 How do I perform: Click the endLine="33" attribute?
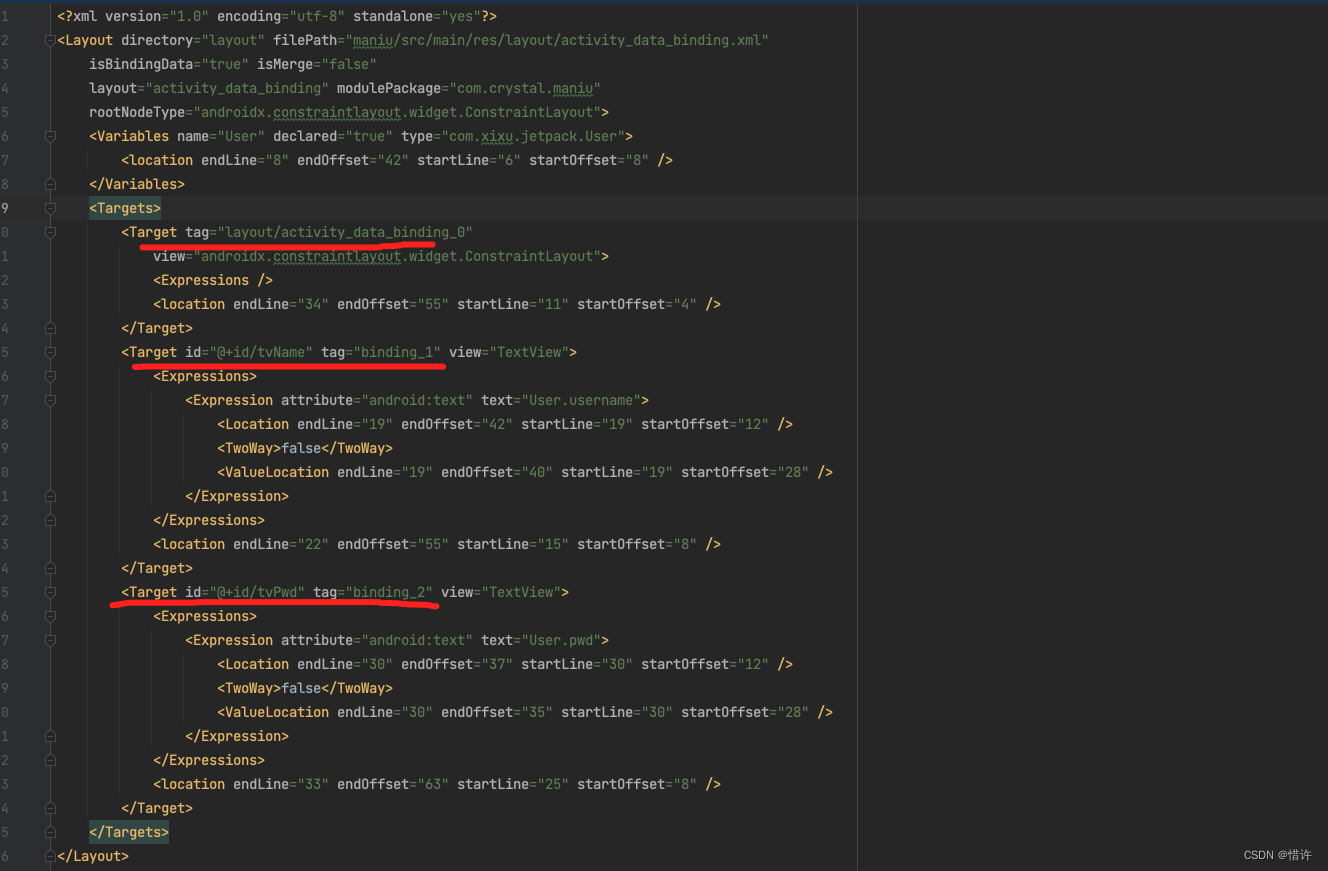tap(281, 784)
